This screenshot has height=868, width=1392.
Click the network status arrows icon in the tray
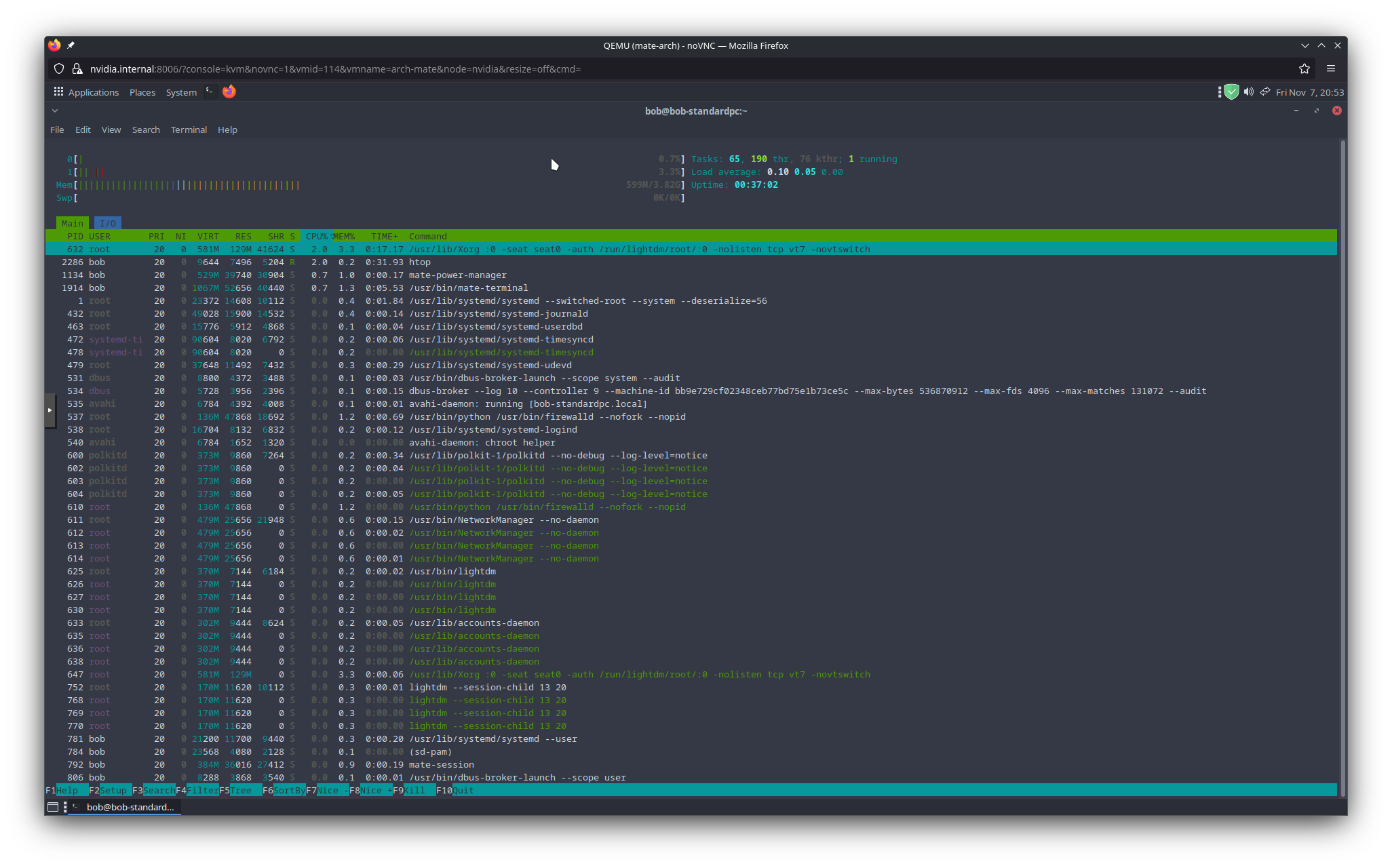point(1265,92)
